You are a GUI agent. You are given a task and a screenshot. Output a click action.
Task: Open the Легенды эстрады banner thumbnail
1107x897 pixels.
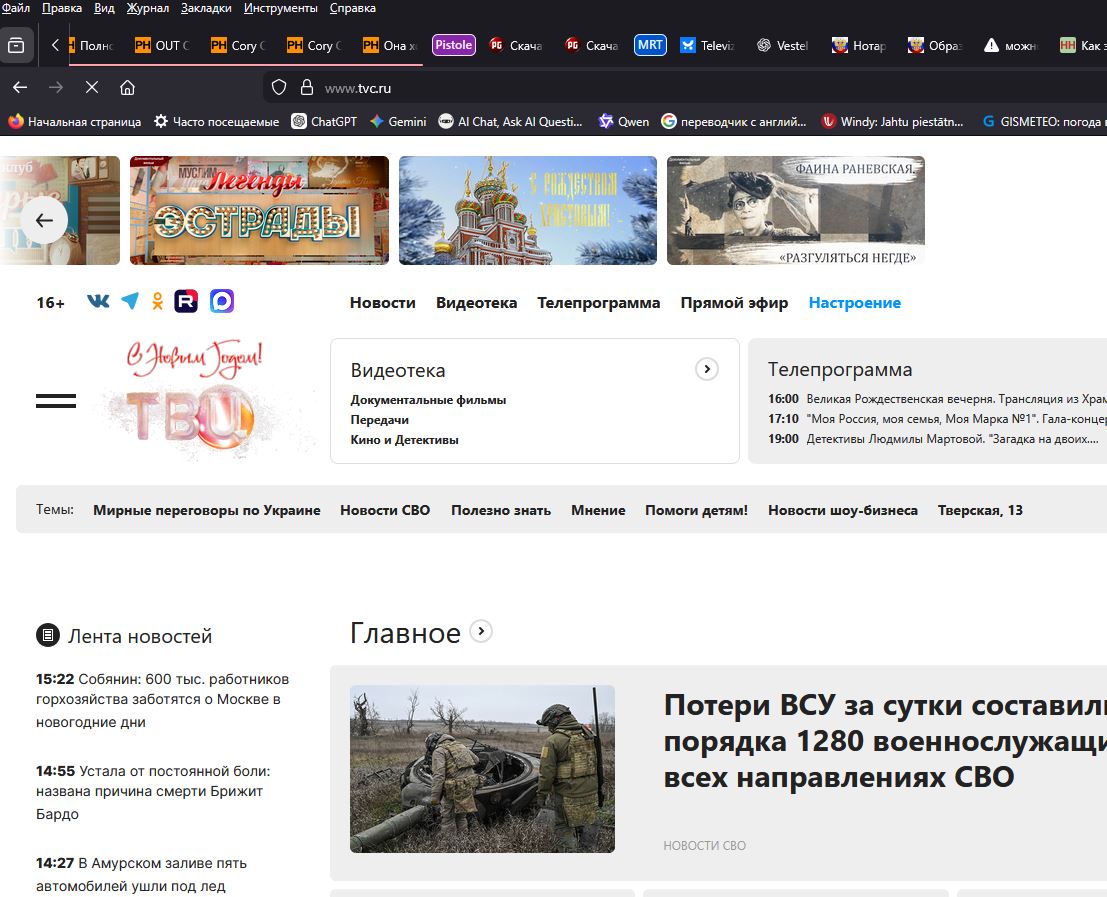(259, 211)
